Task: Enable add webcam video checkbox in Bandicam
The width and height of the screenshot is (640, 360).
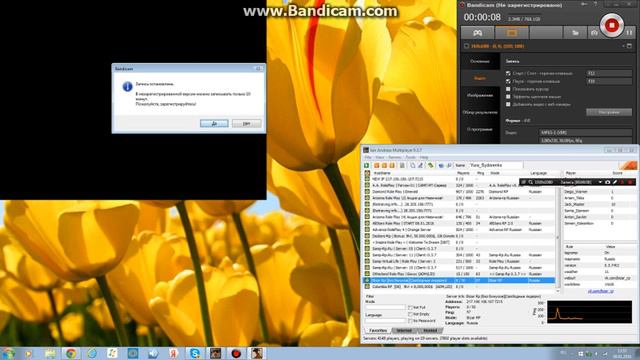Action: 508,104
